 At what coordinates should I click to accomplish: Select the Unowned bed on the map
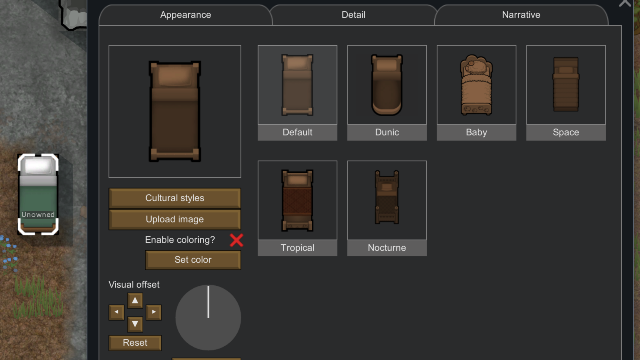tap(38, 194)
